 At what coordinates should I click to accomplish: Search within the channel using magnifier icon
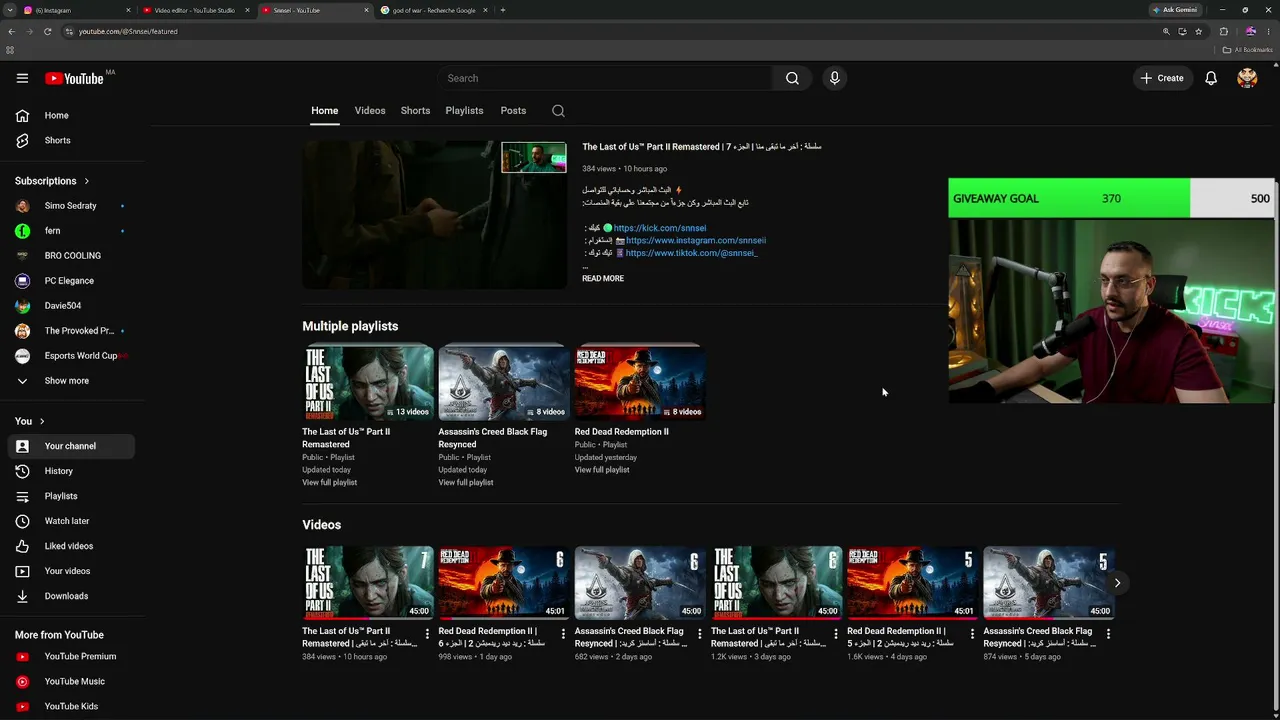(x=558, y=111)
